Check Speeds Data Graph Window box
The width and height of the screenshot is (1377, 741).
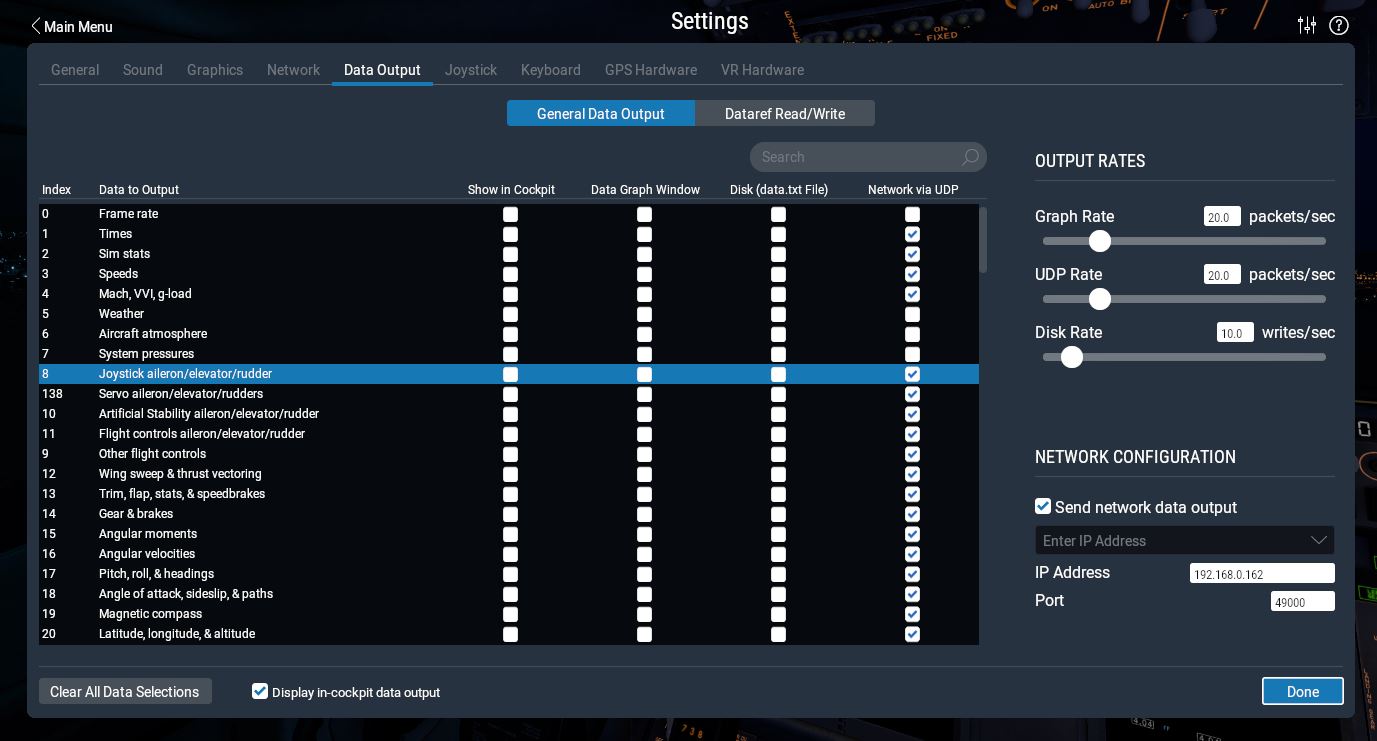[x=644, y=274]
